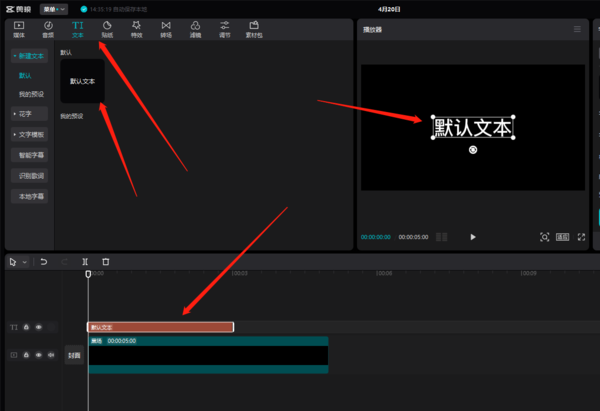
Task: Click the split clip icon in timeline toolbar
Action: [x=85, y=262]
